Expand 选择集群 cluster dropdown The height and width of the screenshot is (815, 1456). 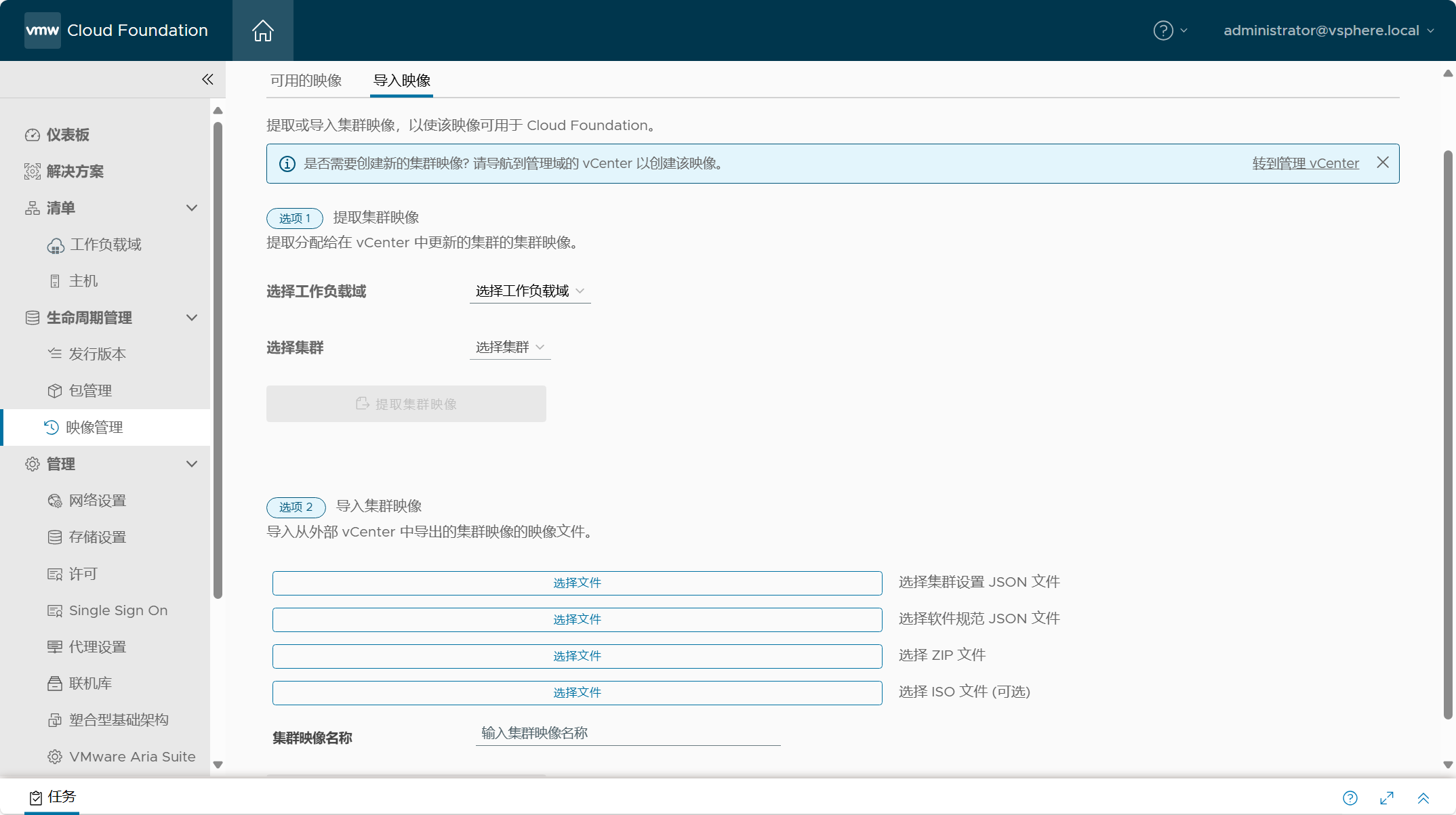(x=509, y=346)
